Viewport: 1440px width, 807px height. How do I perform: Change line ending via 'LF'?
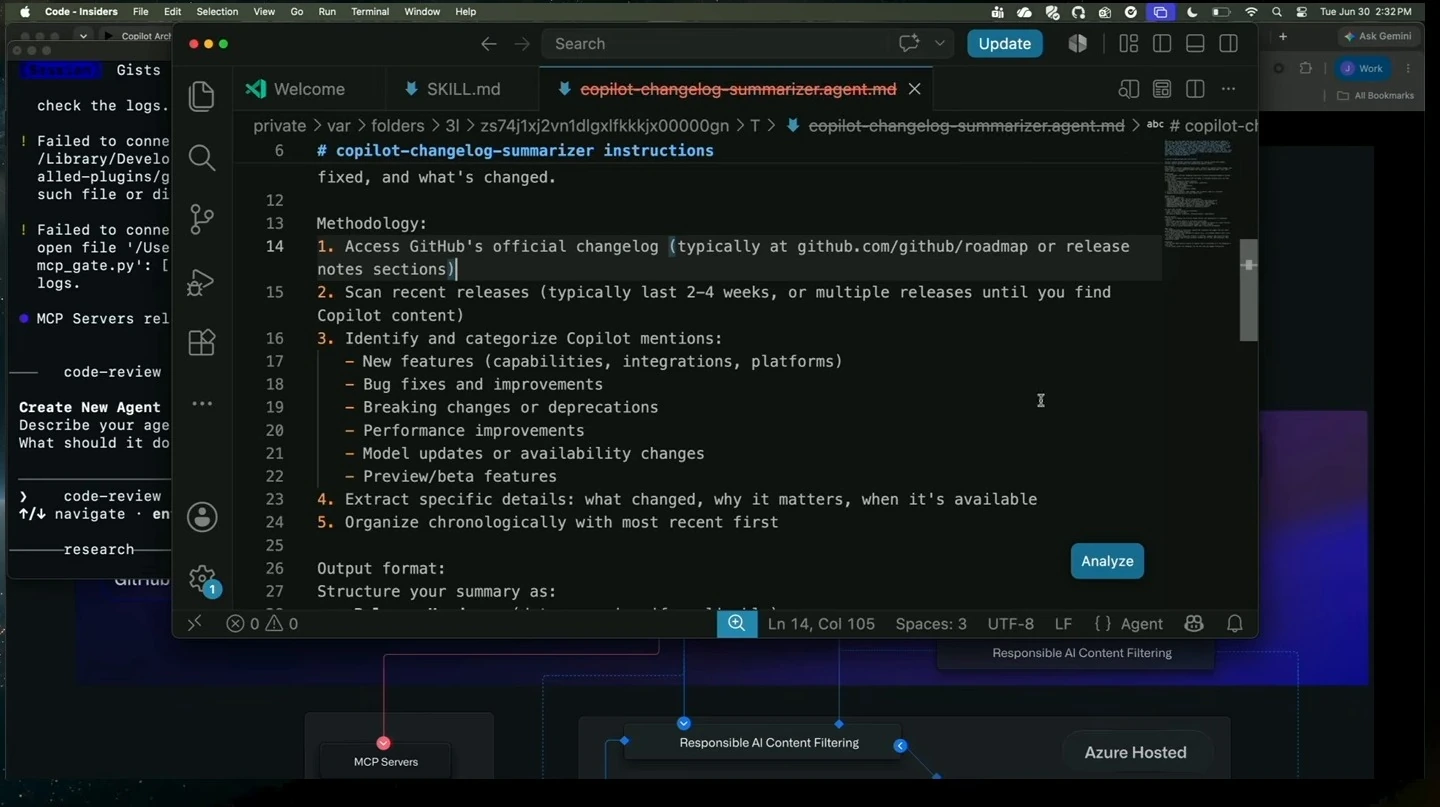pyautogui.click(x=1063, y=623)
